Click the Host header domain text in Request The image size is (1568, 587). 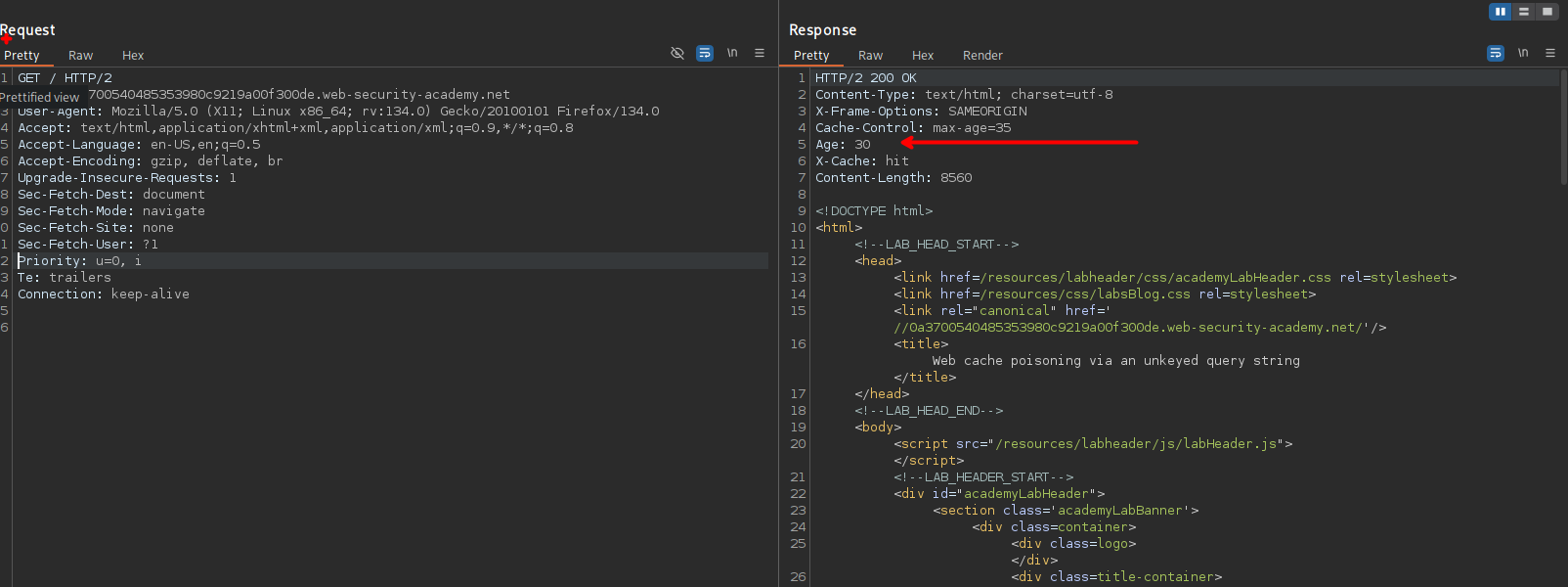pos(299,94)
